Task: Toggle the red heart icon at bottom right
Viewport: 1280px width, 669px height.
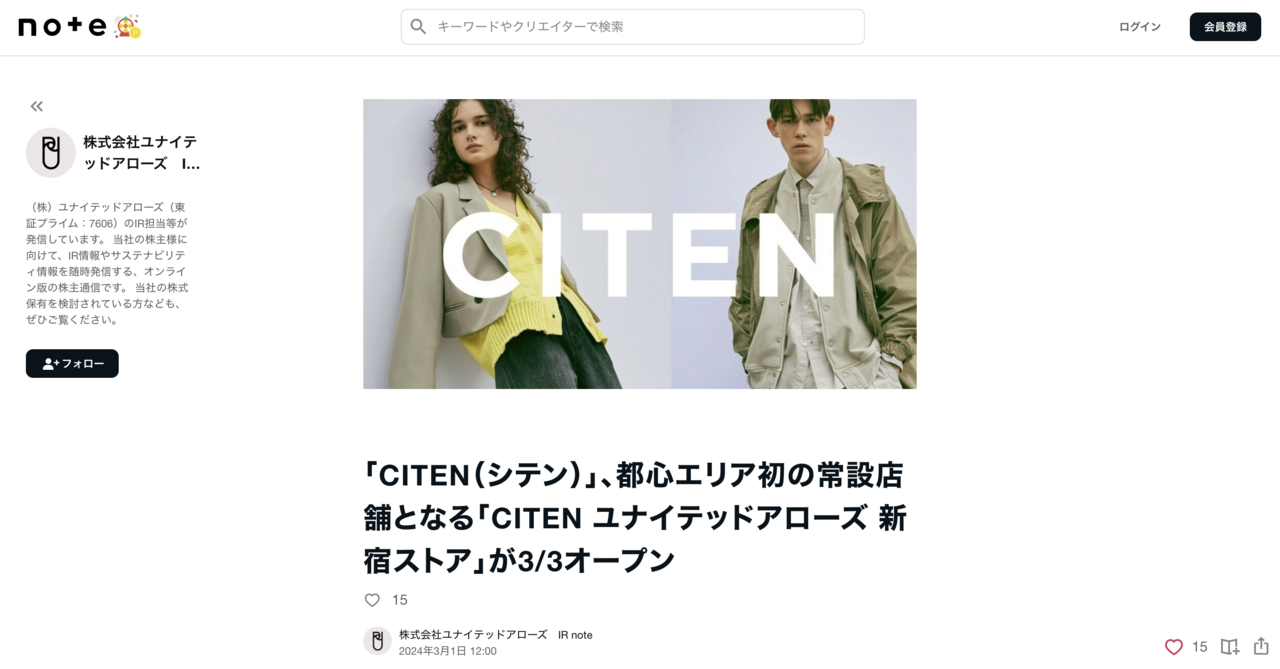Action: coord(1174,647)
